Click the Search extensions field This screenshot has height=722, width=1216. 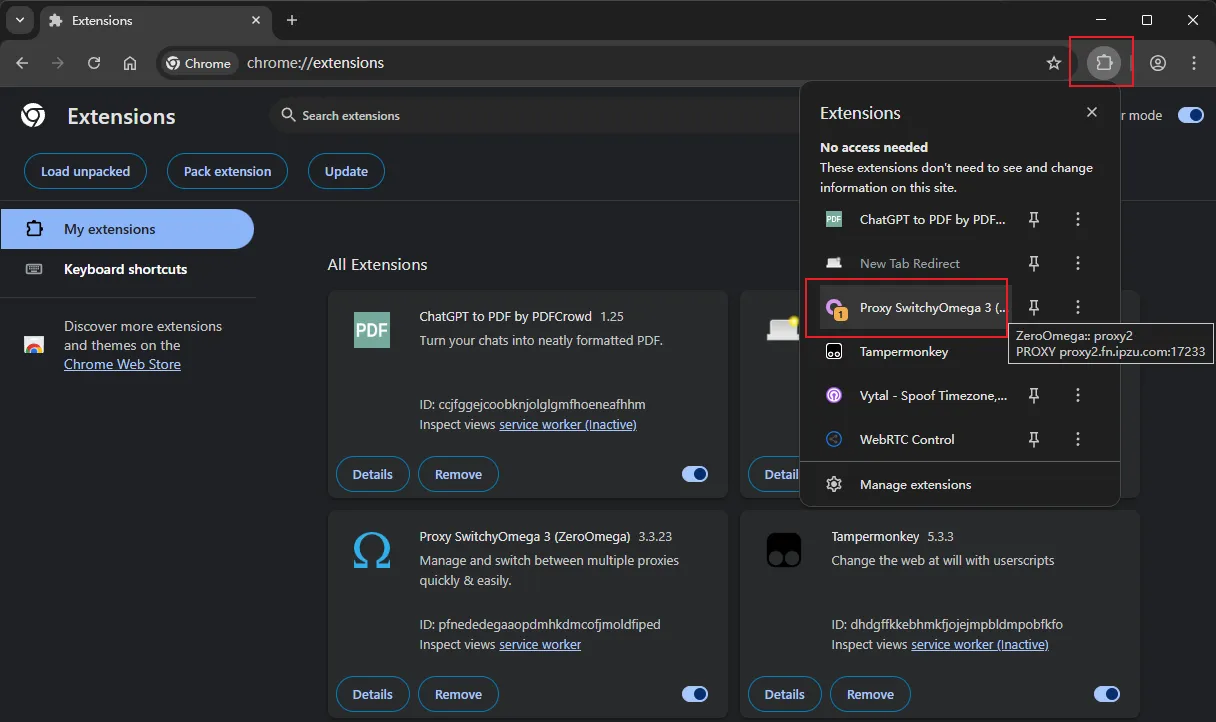pyautogui.click(x=535, y=115)
